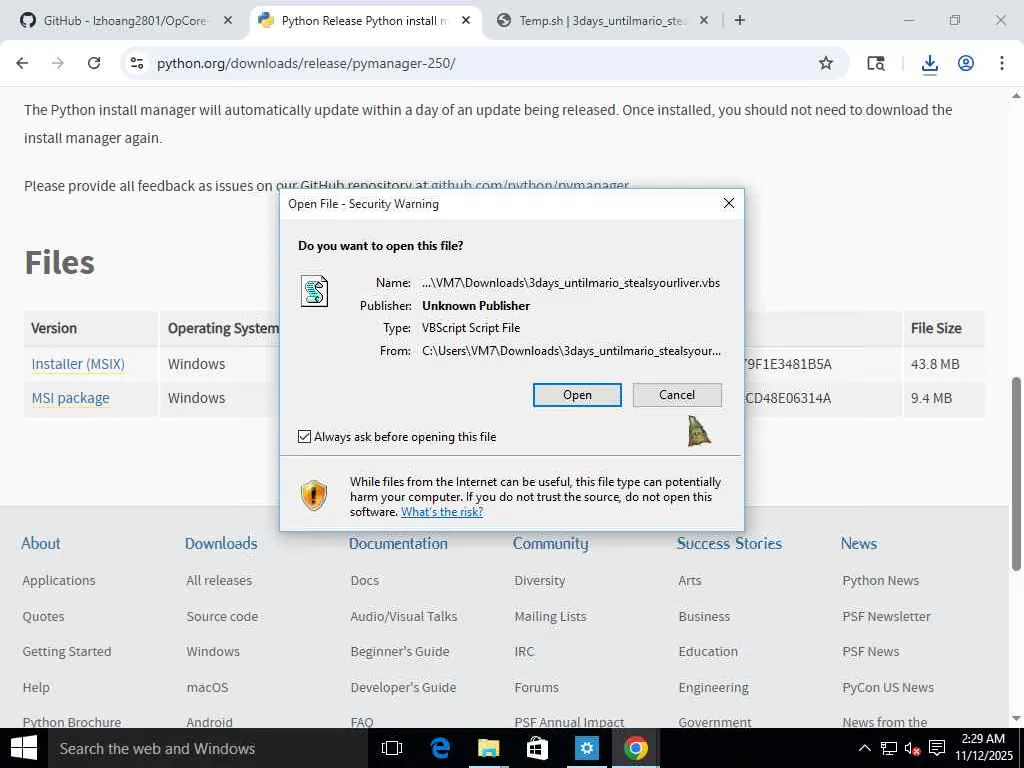Close the Python Release tab
Screen dimensions: 1024x768
[466, 20]
